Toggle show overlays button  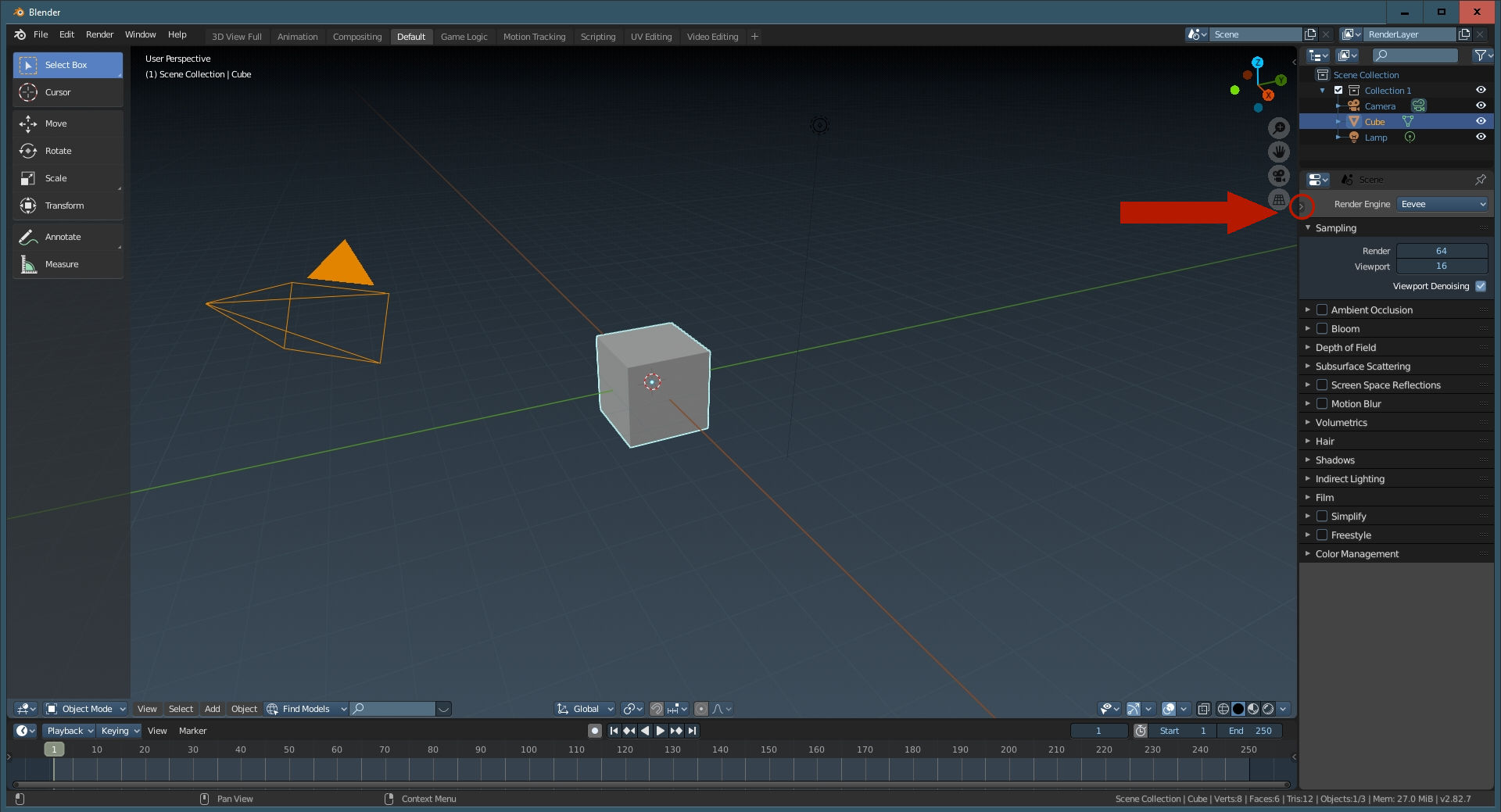(x=1169, y=709)
